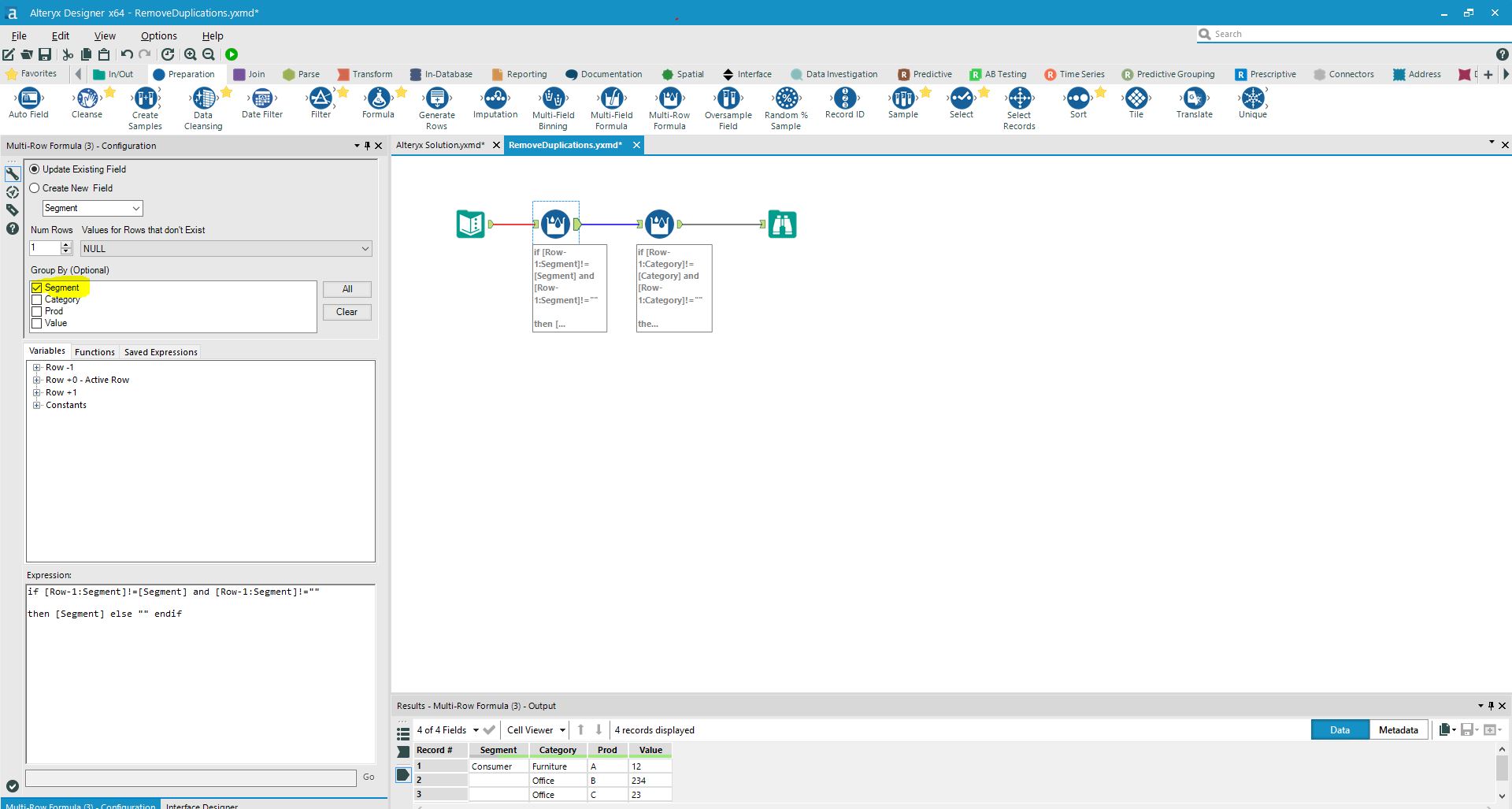The height and width of the screenshot is (809, 1512).
Task: Uncheck the Segment group-by checkbox
Action: point(37,288)
